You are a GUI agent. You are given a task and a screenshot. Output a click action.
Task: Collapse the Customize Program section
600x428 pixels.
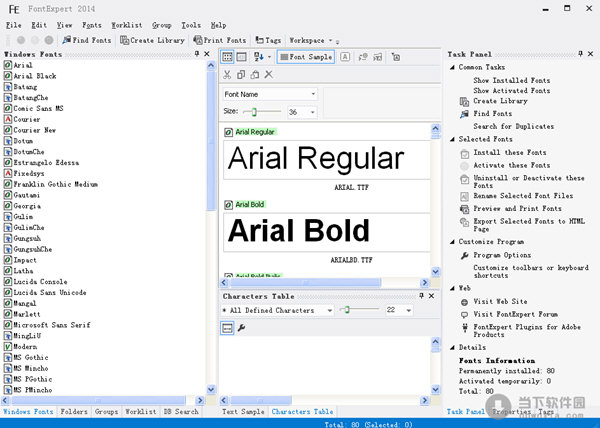[452, 242]
